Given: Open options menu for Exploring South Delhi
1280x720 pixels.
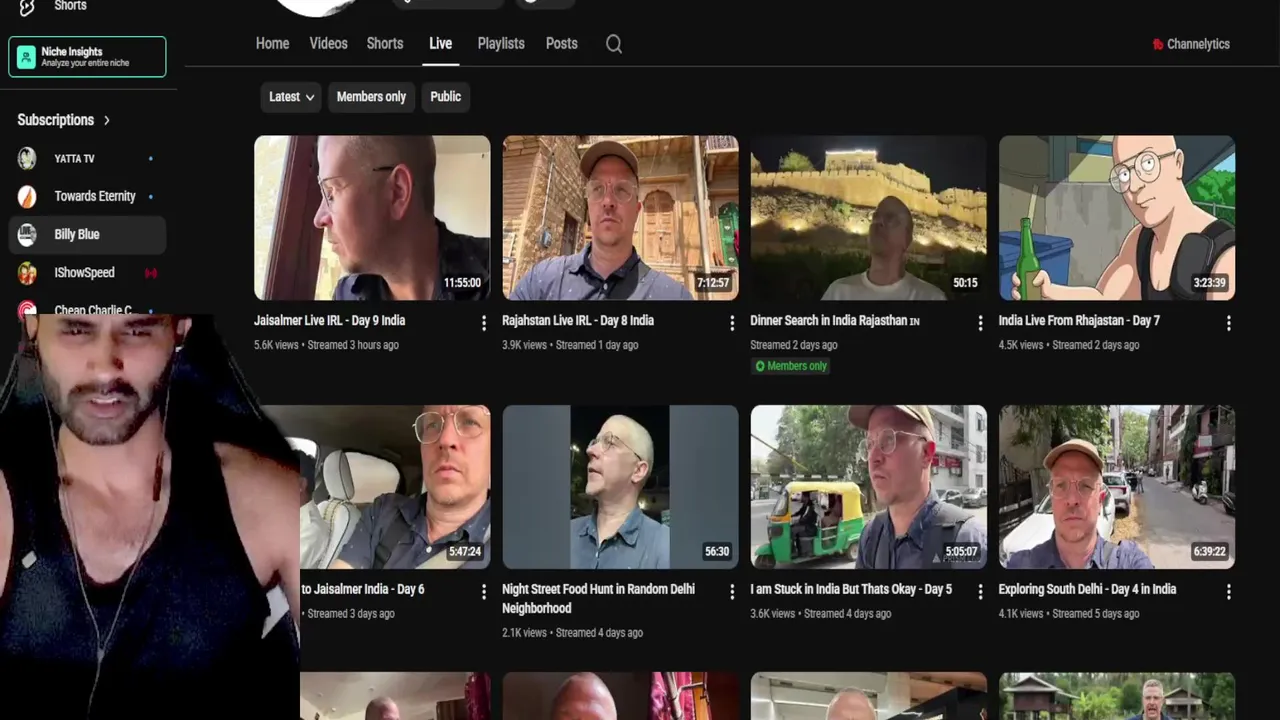Looking at the screenshot, I should [1228, 592].
